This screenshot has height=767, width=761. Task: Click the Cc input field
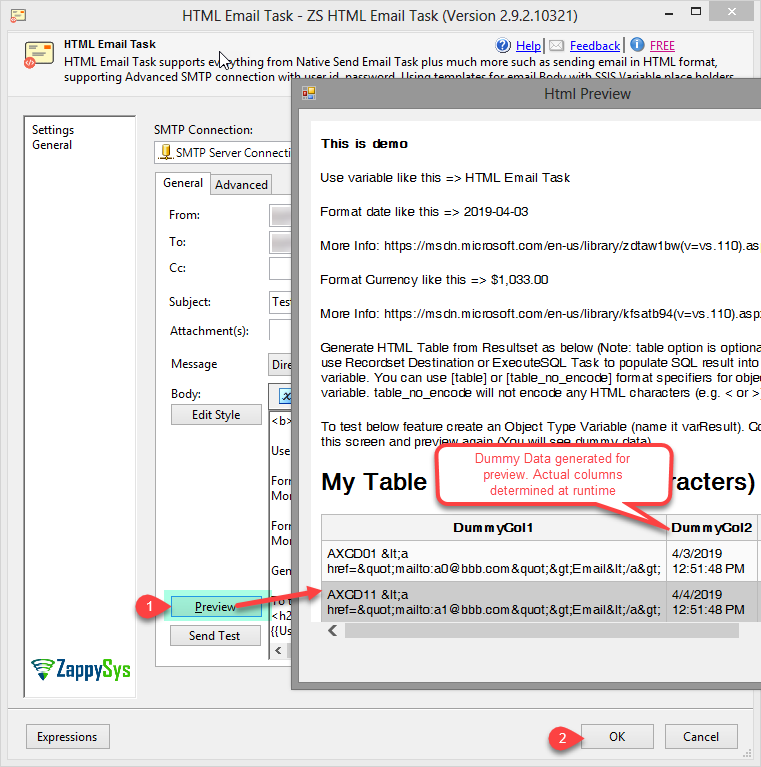[280, 269]
